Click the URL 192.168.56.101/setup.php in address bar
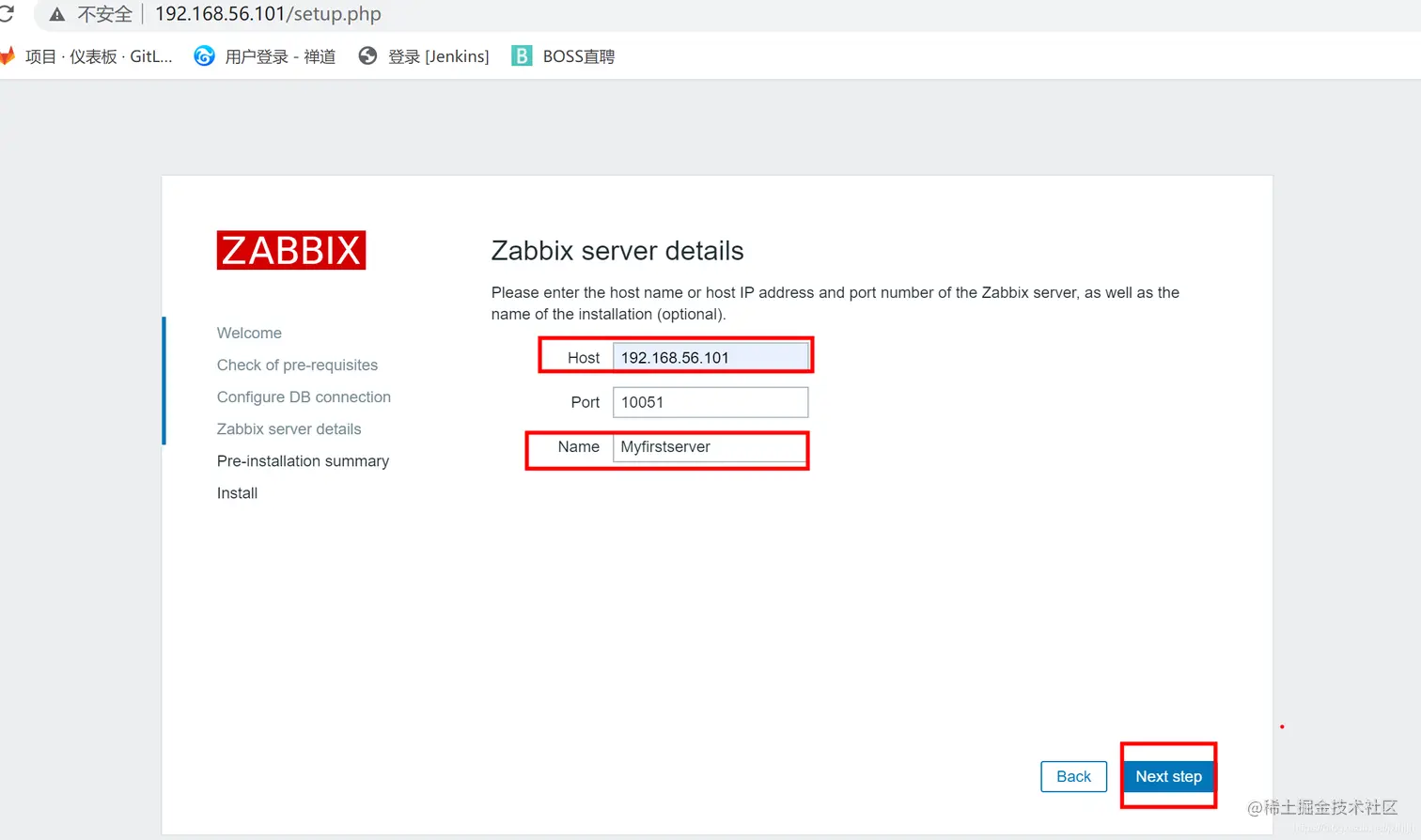 [x=268, y=14]
